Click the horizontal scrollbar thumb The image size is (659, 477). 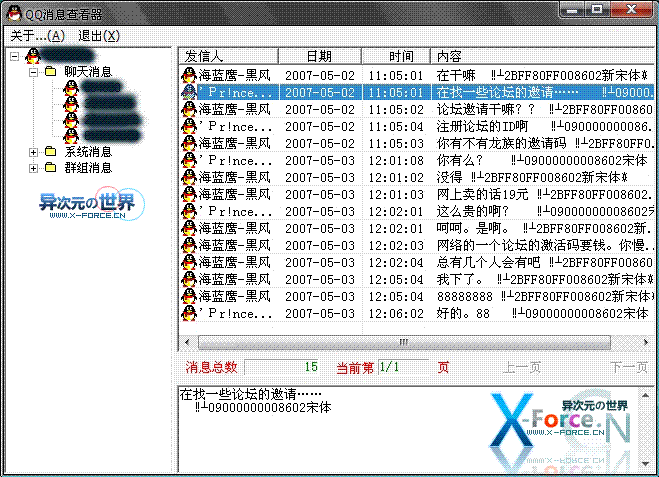click(x=404, y=342)
